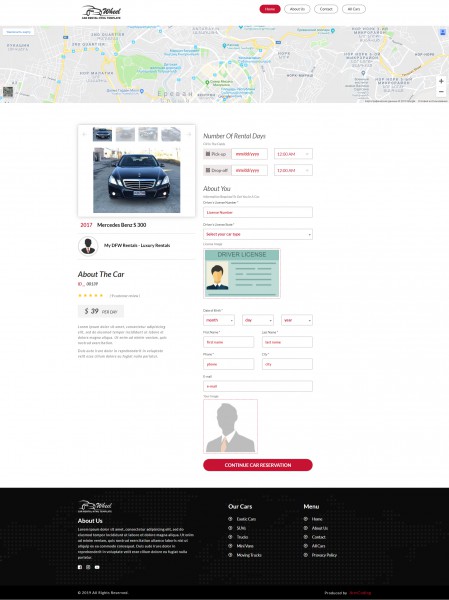Screen dimensions: 449x600
Task: Click the star rating
Action: click(90, 295)
